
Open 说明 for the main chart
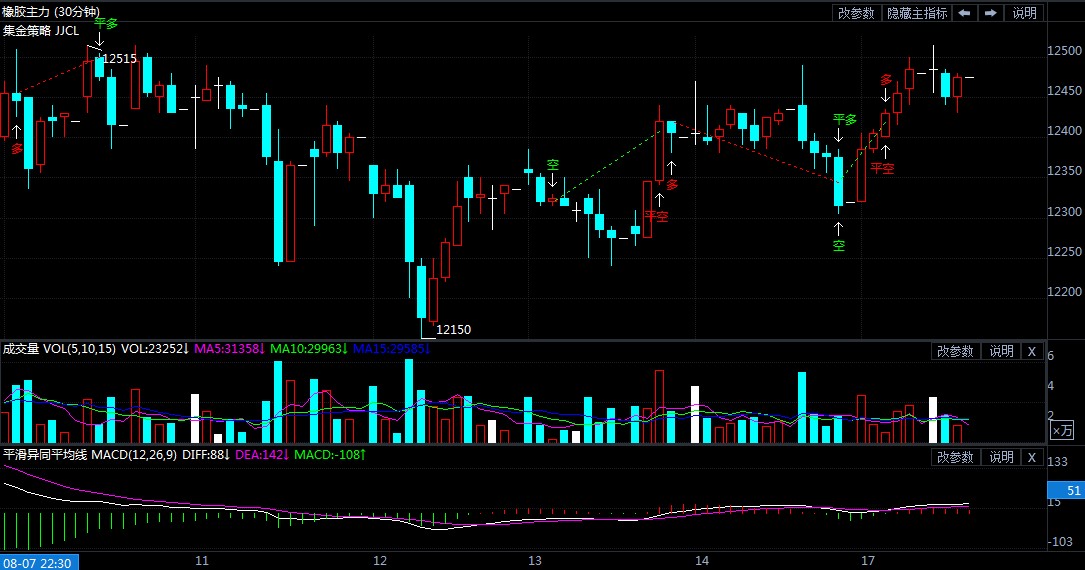[x=1024, y=12]
